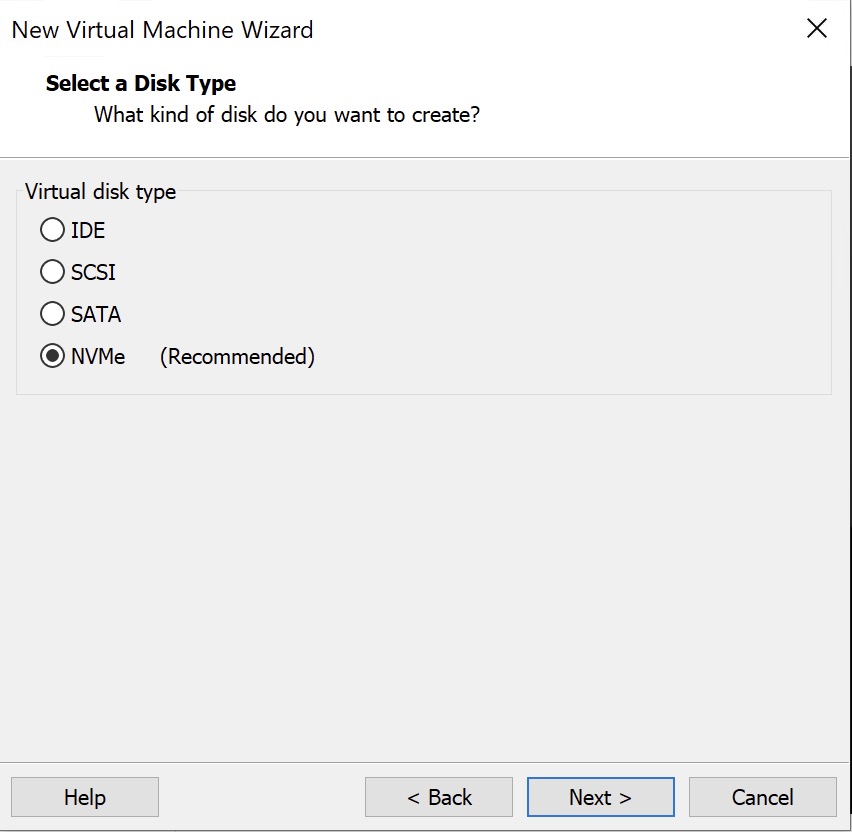The image size is (852, 832).
Task: Select the IDE radio button
Action: tap(52, 230)
